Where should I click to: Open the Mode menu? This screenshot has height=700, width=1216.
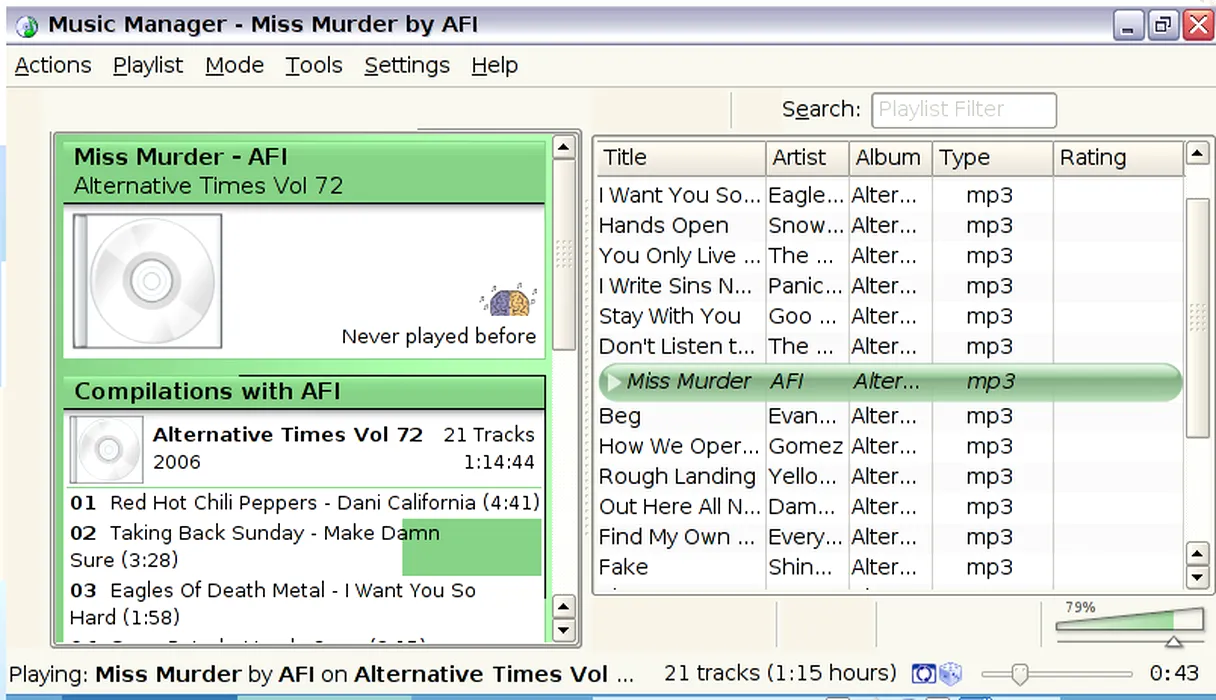(x=234, y=66)
